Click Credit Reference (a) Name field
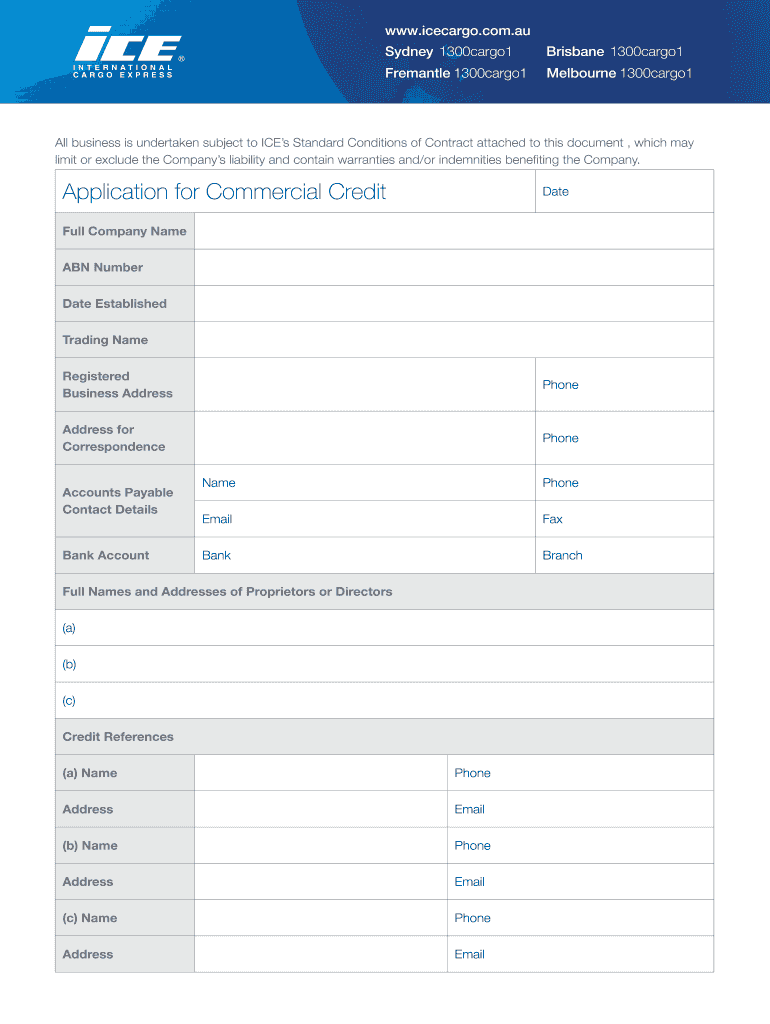Image resolution: width=770 pixels, height=1024 pixels. pyautogui.click(x=320, y=773)
